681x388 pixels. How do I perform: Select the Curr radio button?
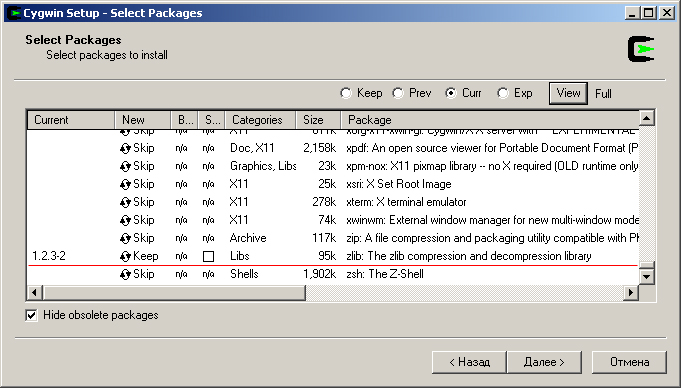(451, 93)
